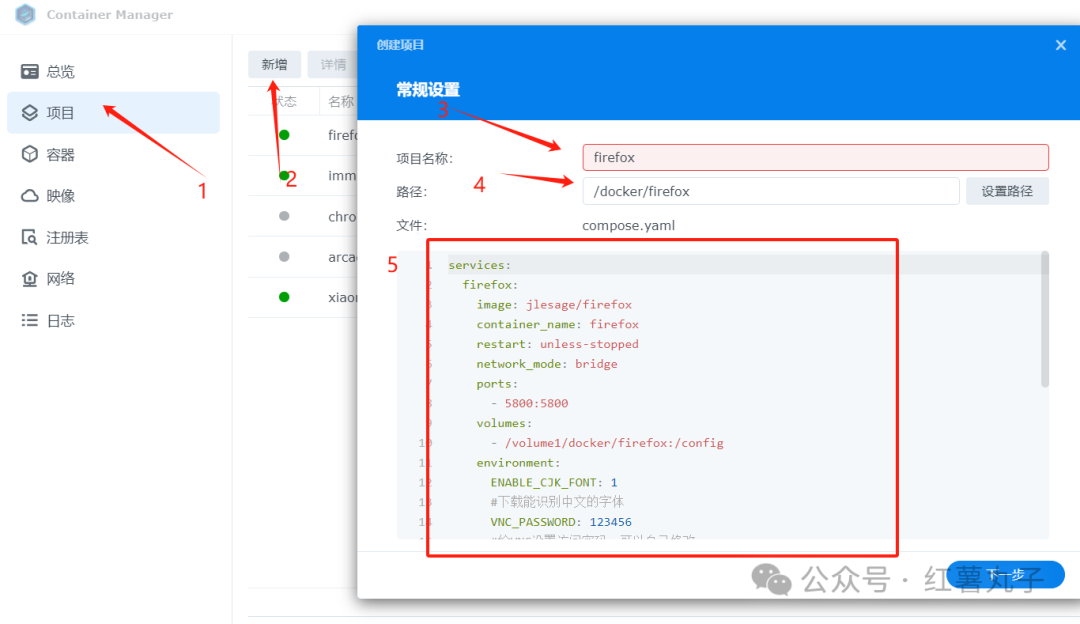
Task: Select the project row starting with arca
Action: coord(303,257)
